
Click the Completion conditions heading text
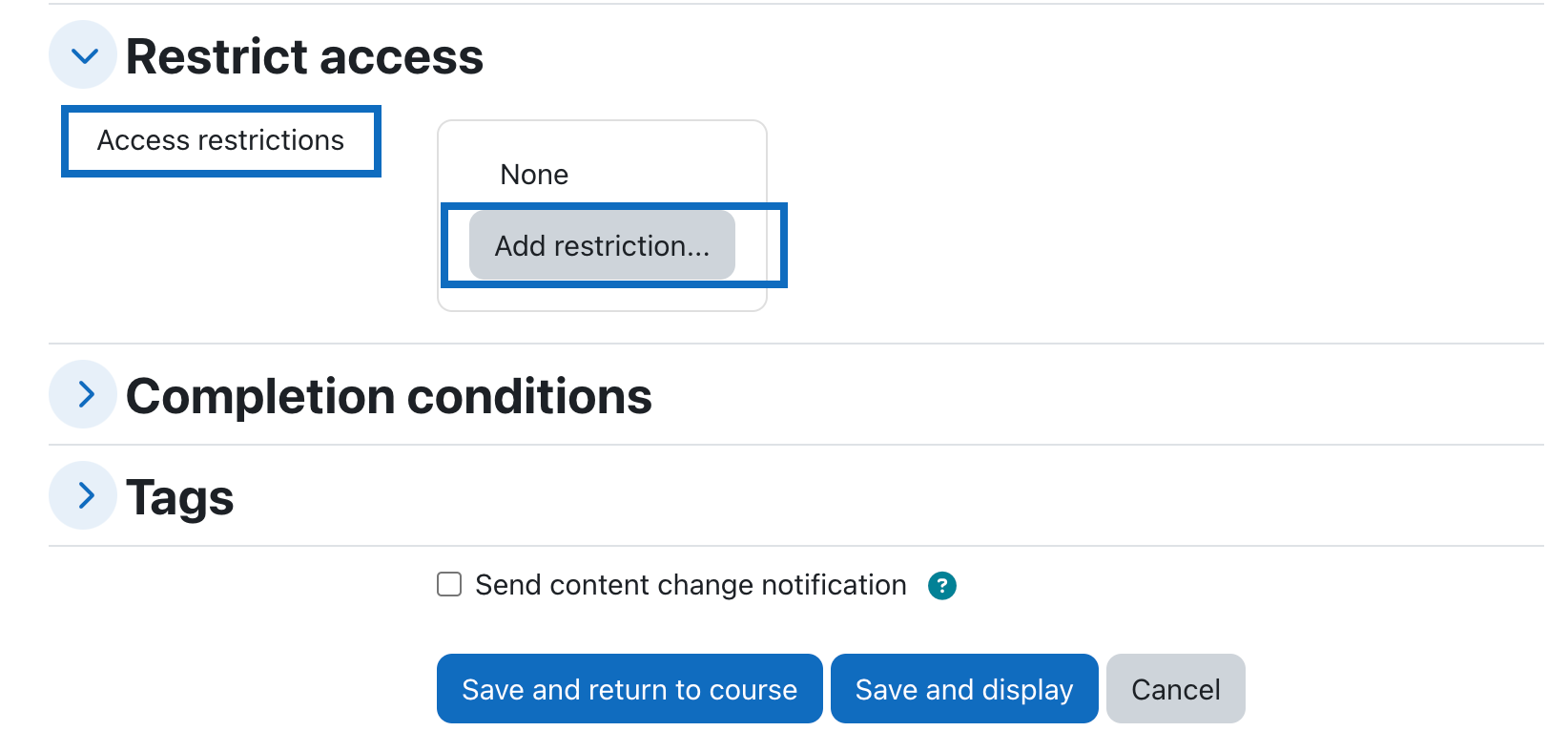(389, 396)
